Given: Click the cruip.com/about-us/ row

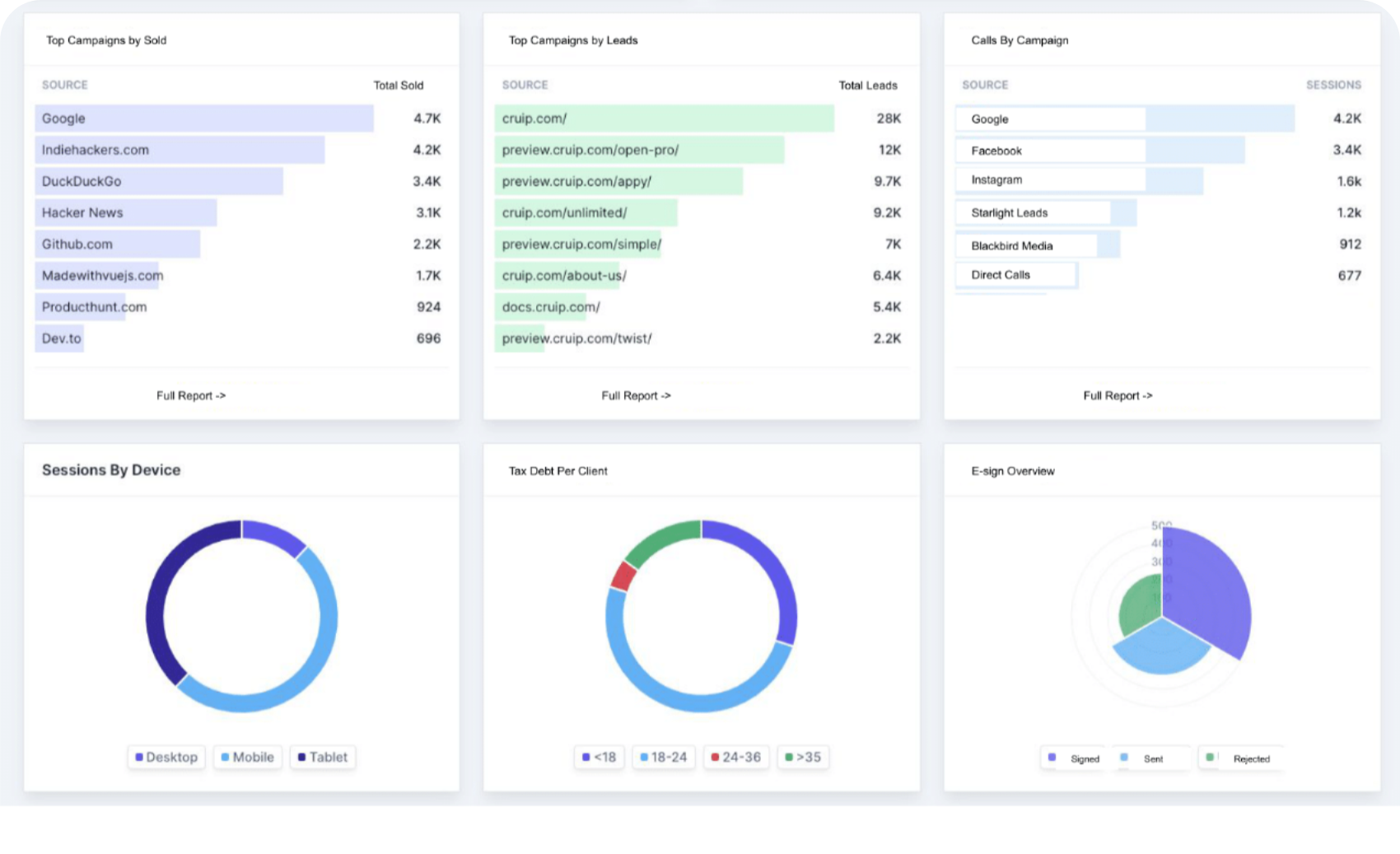Looking at the screenshot, I should 702,275.
